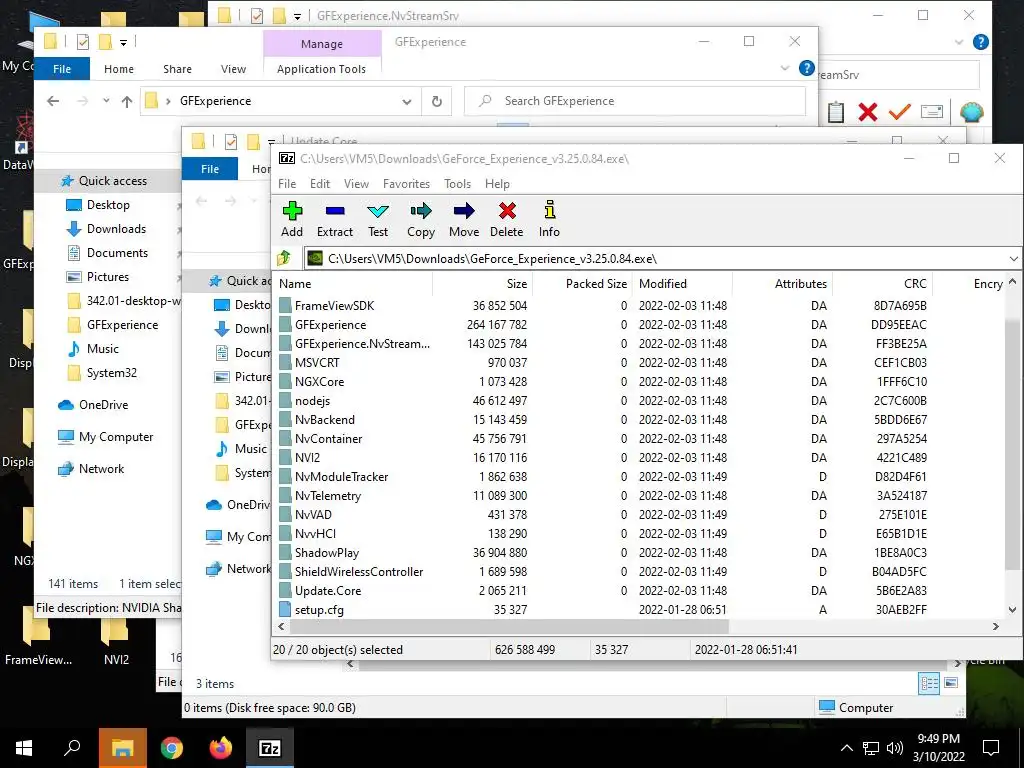Open File Explorer from the taskbar
This screenshot has width=1024, height=768.
click(123, 748)
